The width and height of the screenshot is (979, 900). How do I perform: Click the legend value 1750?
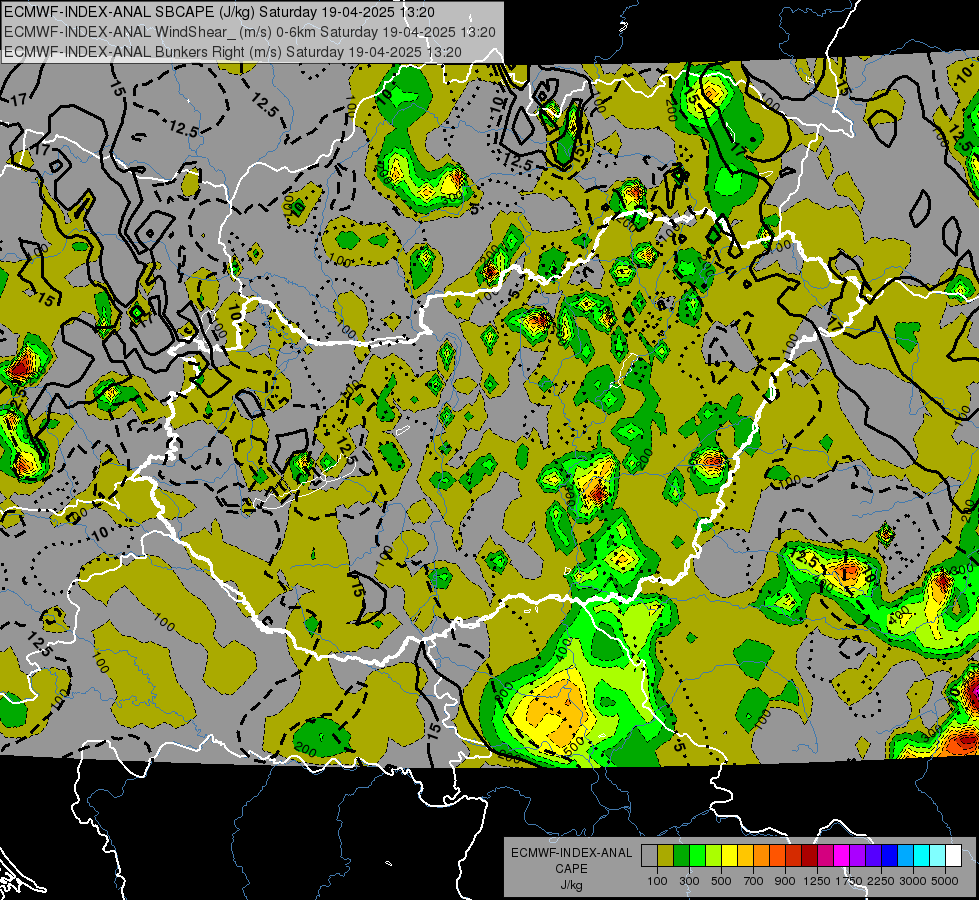coord(849,881)
